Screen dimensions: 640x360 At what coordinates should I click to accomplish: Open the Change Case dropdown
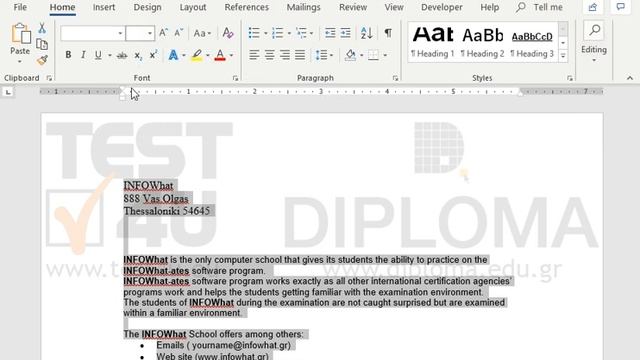202,33
